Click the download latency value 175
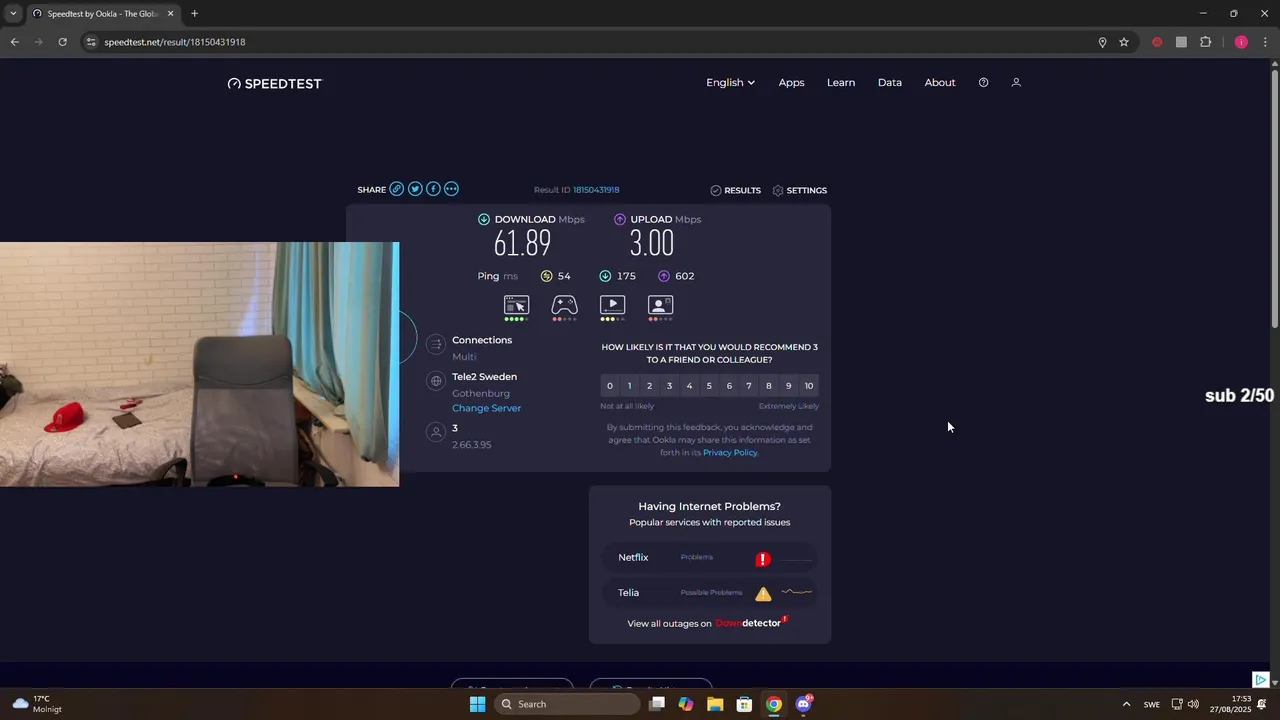 tap(626, 276)
